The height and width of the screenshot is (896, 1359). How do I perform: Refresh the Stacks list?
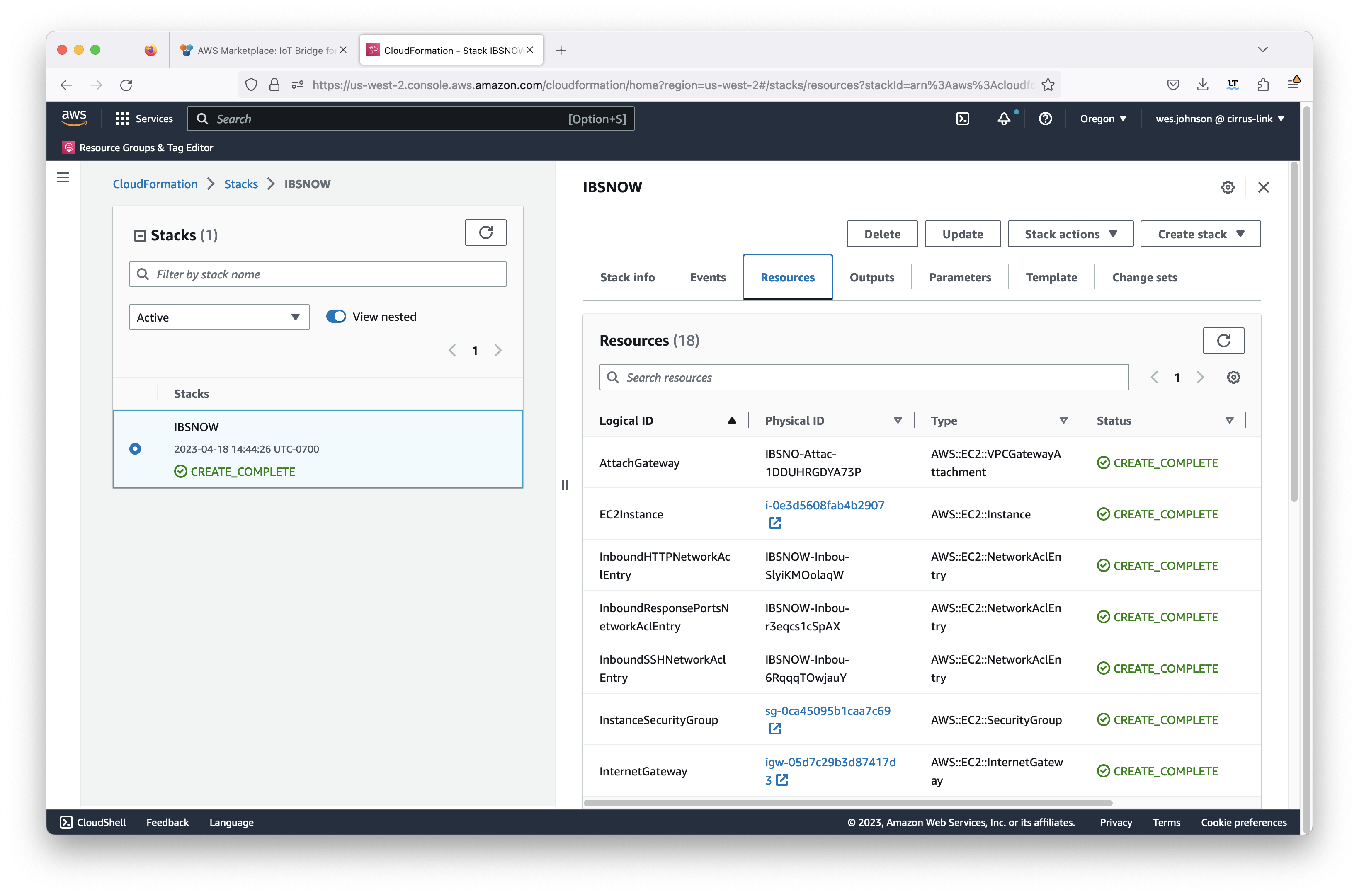click(x=485, y=232)
